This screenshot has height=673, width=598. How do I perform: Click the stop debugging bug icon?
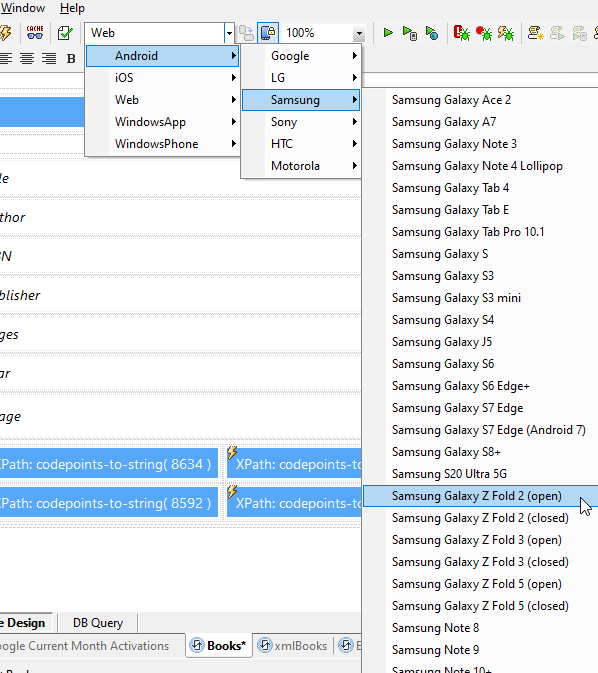(x=461, y=33)
